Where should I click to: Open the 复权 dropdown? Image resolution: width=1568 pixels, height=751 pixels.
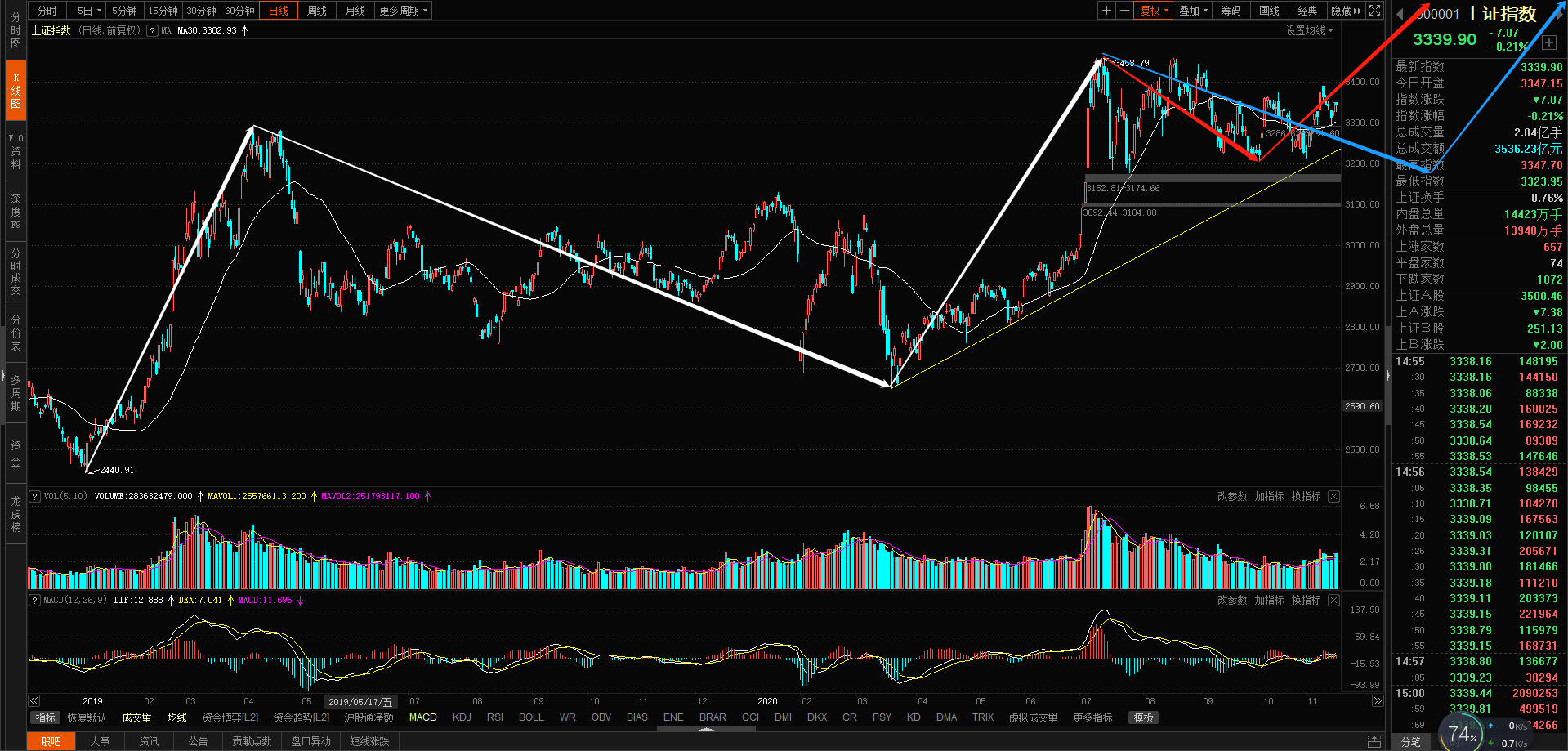click(x=1155, y=11)
